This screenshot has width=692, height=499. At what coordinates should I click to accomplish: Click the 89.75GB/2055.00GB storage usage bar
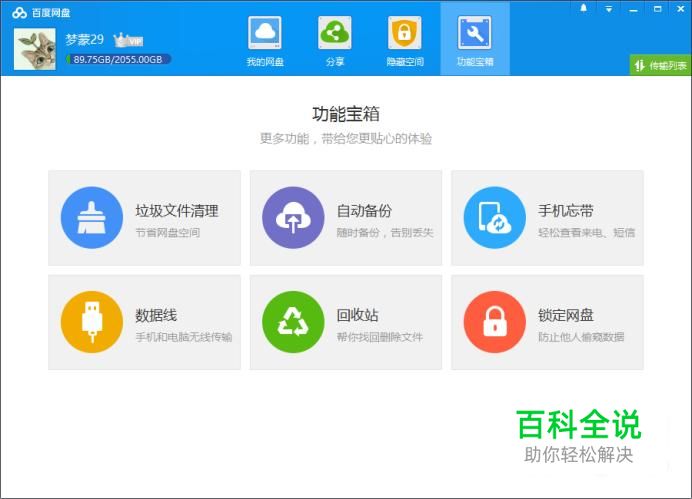coord(118,60)
